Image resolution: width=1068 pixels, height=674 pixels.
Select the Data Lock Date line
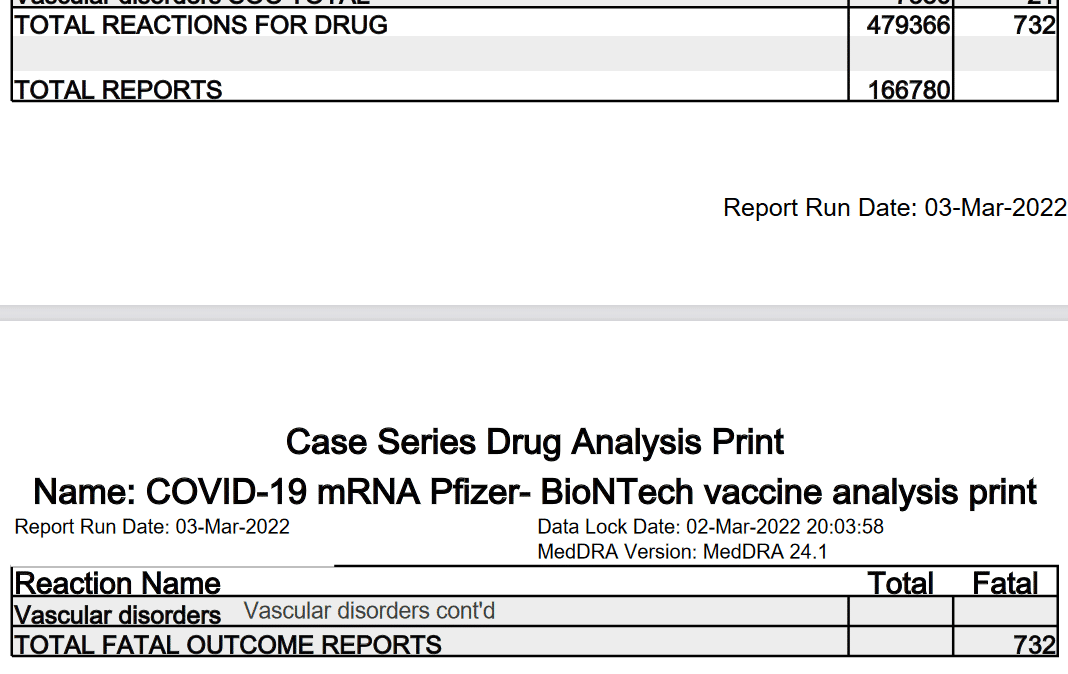click(710, 527)
